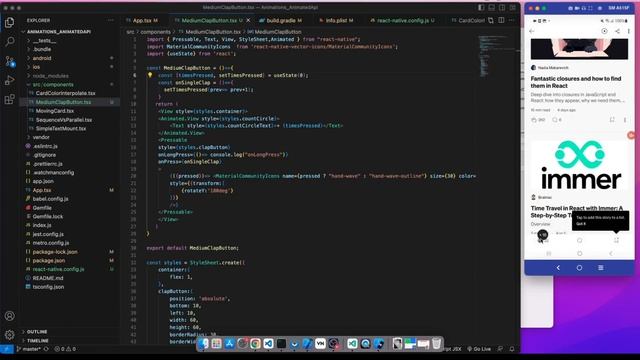Toggle primary side bar layout icon
Viewport: 640px width, 360px height.
tap(481, 8)
